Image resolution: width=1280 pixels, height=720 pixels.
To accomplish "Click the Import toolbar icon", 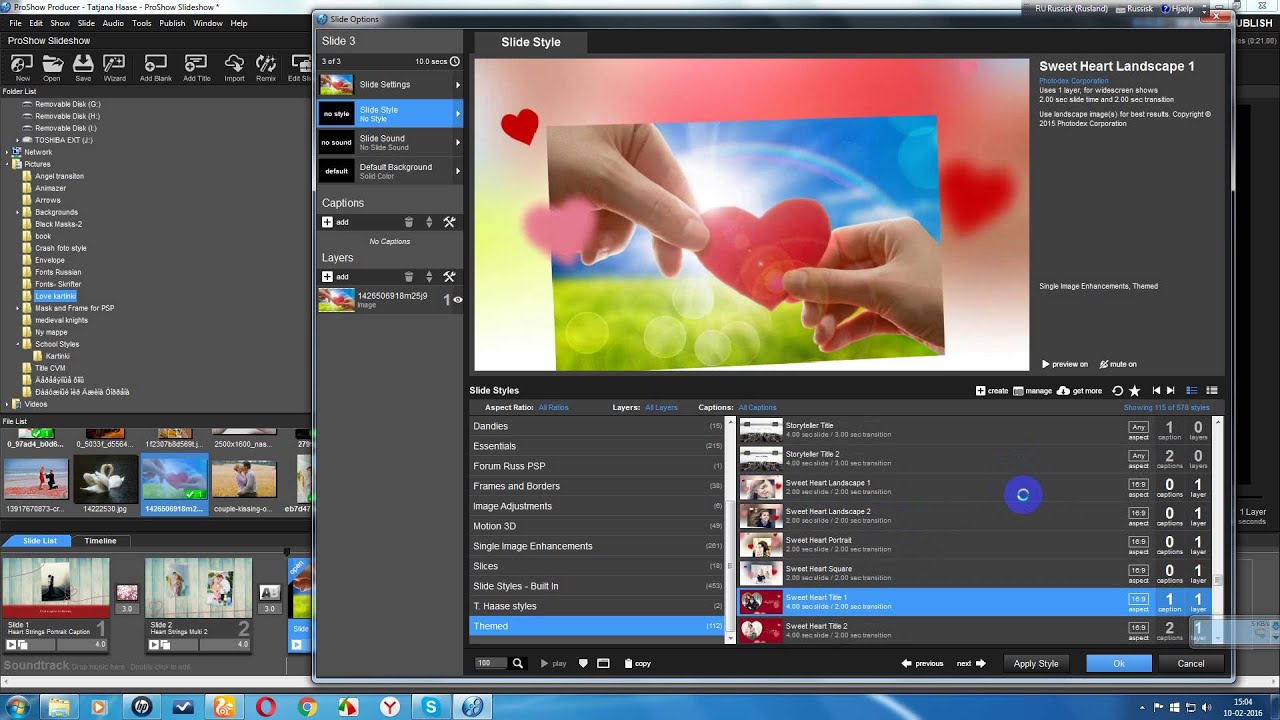I will click(234, 68).
